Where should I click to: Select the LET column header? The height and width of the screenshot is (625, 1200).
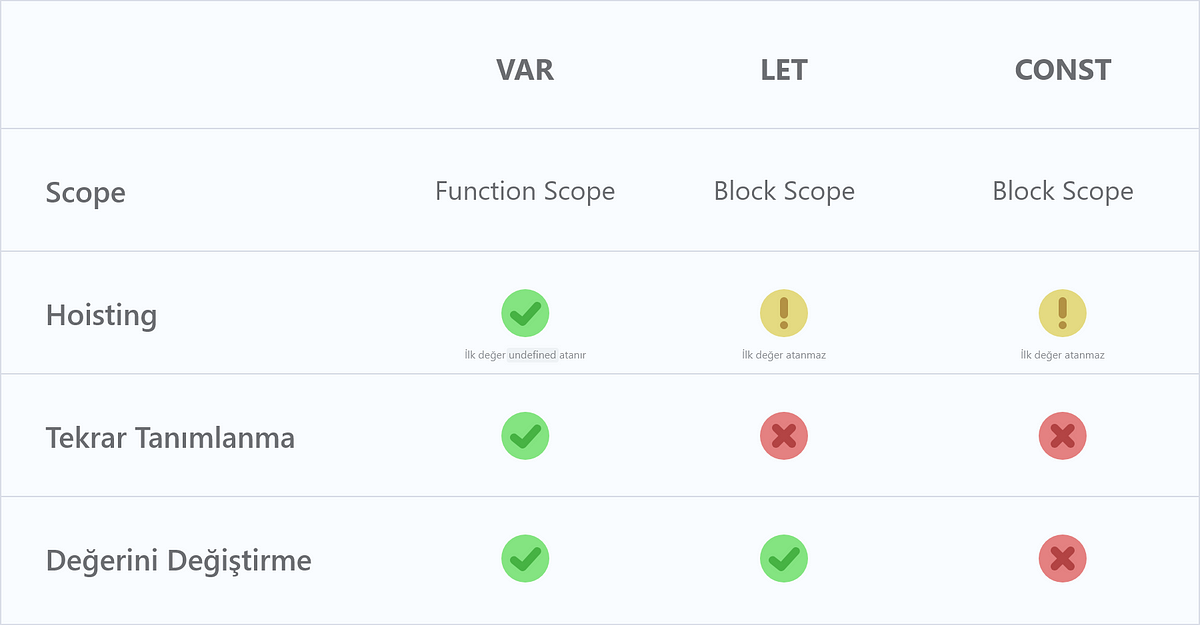(x=784, y=70)
